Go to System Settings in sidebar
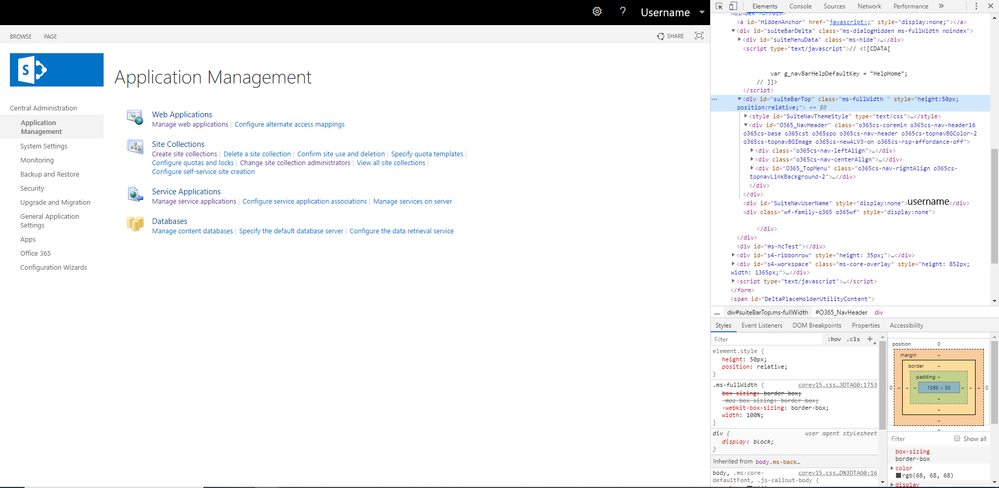This screenshot has width=999, height=488. [43, 146]
